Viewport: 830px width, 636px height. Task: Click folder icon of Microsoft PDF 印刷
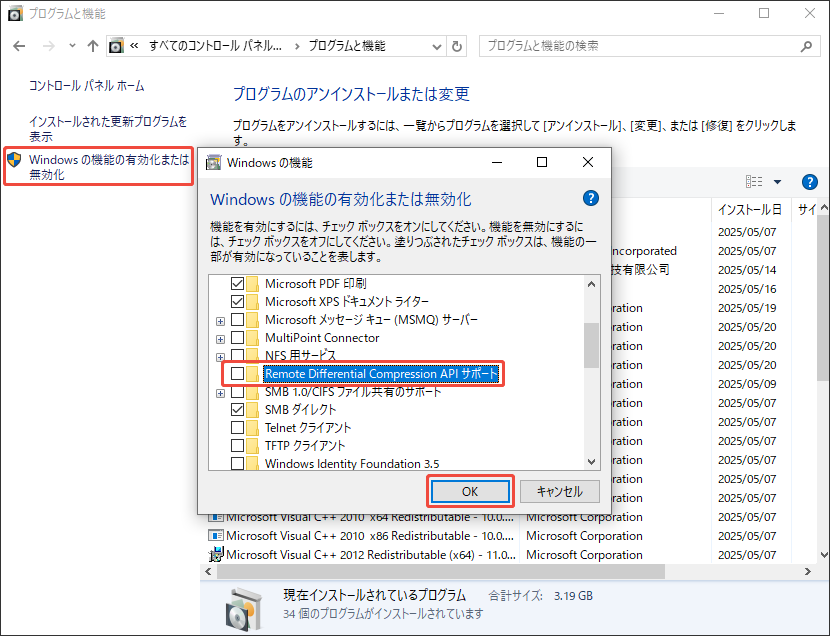[252, 284]
